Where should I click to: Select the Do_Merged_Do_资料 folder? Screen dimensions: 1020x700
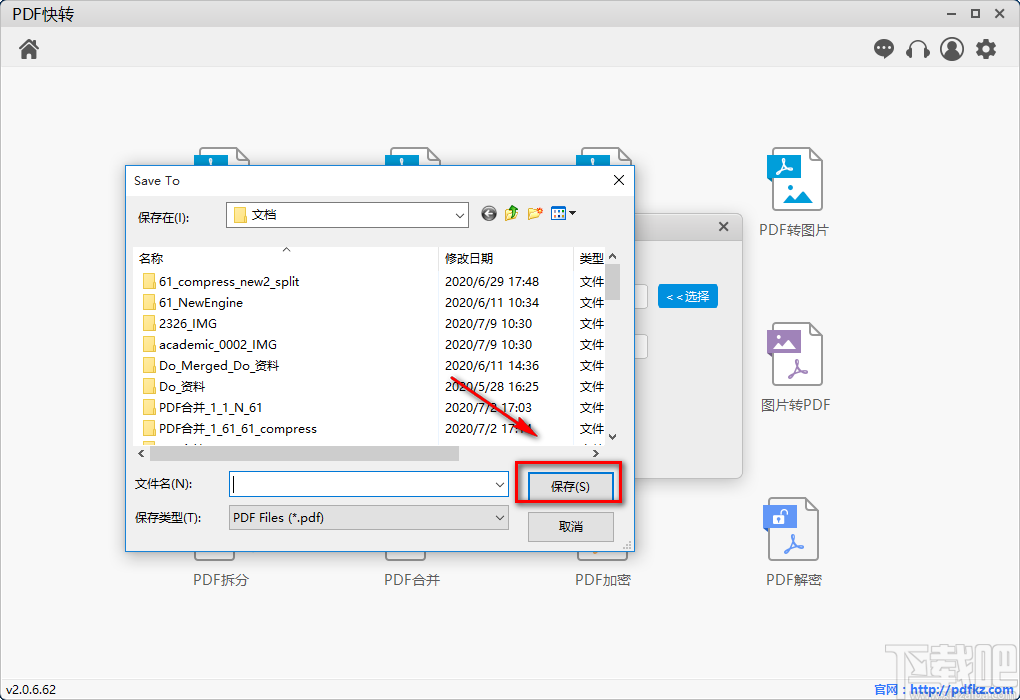[211, 366]
